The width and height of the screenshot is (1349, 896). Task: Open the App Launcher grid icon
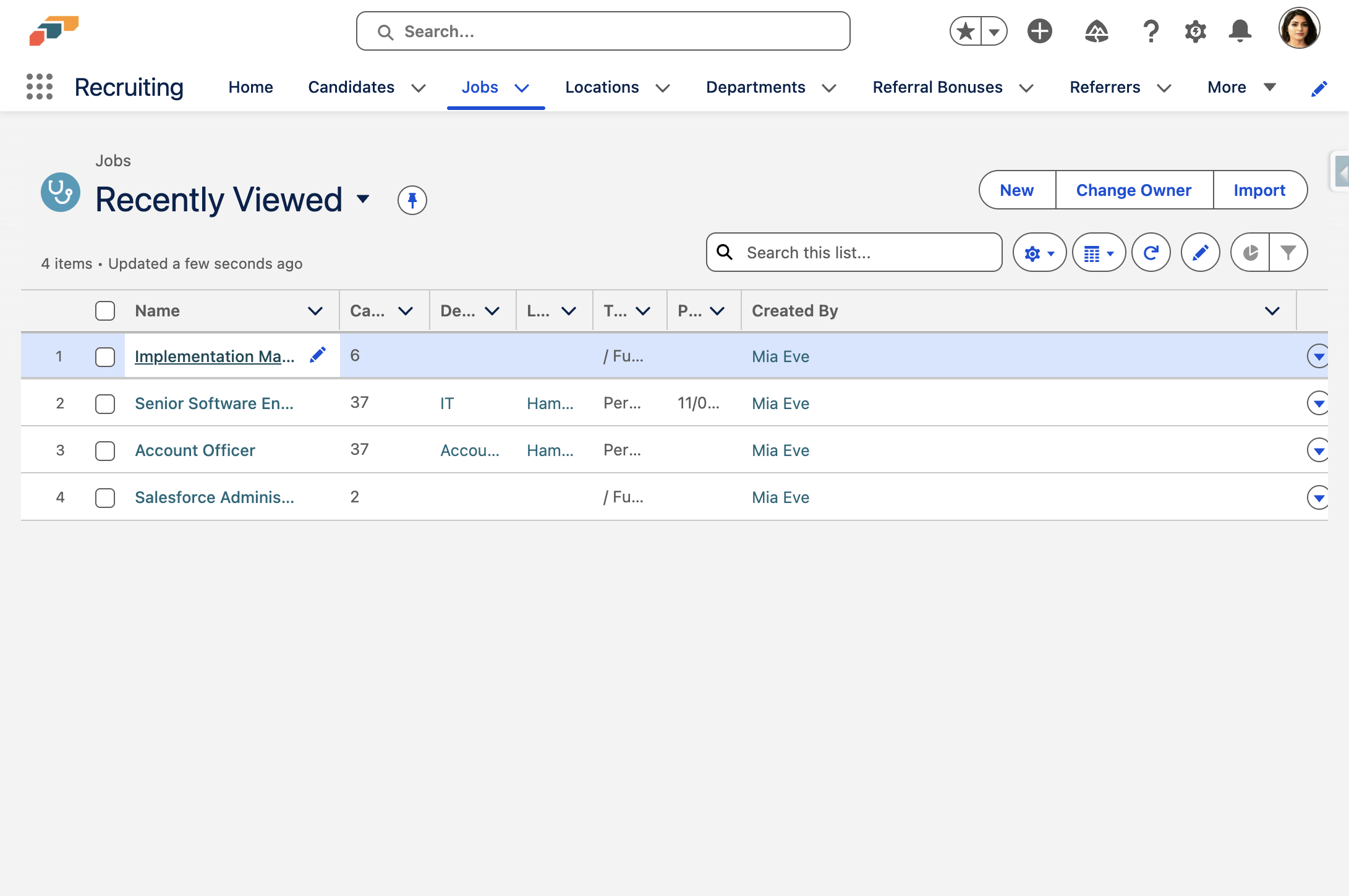(40, 87)
